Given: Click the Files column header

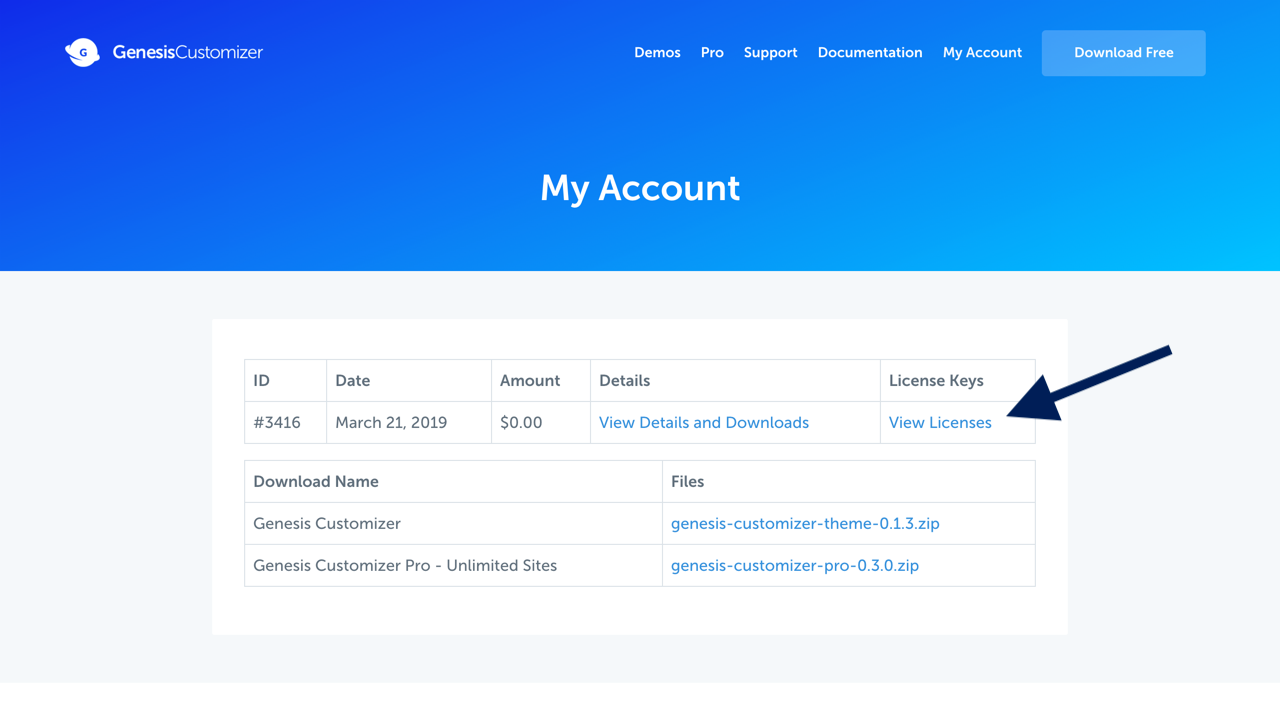Looking at the screenshot, I should 848,482.
